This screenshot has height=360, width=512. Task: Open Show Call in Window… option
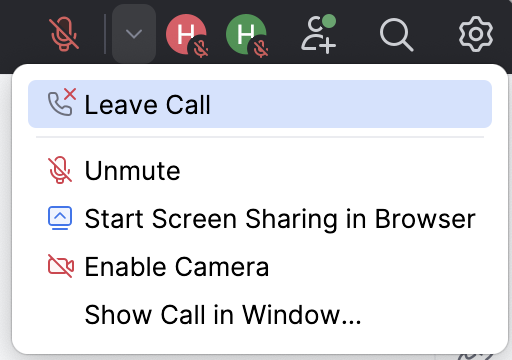click(260, 314)
